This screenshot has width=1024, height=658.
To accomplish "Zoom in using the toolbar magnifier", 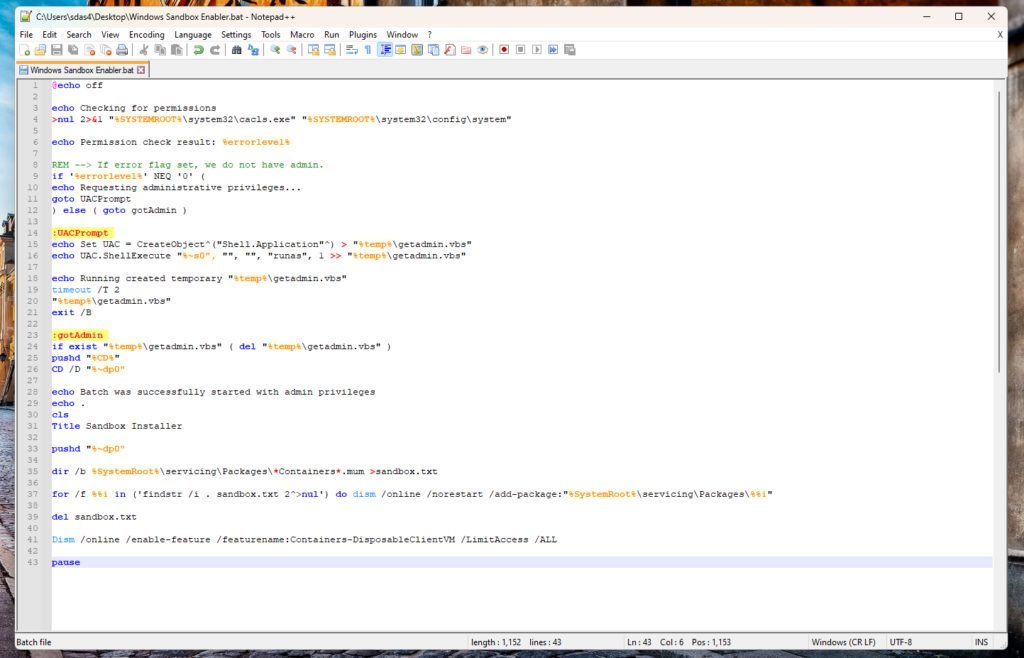I will coord(276,50).
